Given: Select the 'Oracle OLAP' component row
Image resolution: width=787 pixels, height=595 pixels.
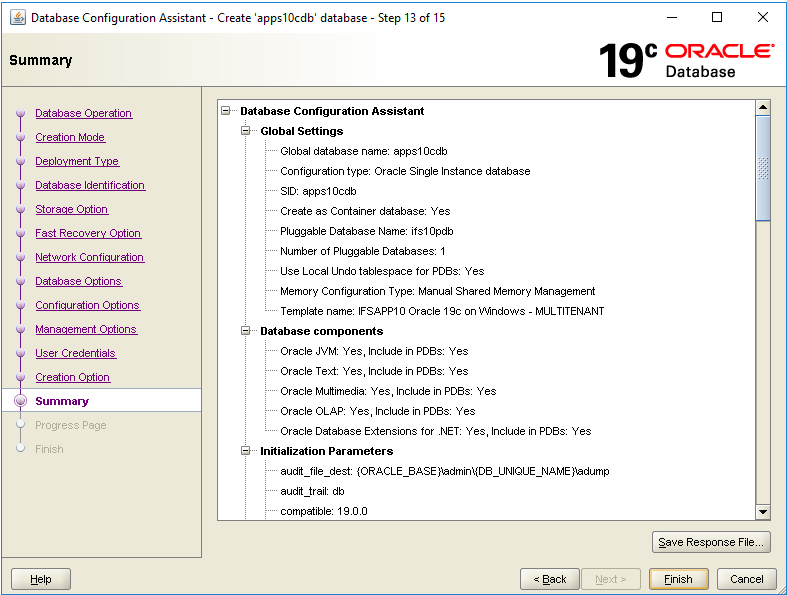Looking at the screenshot, I should click(x=377, y=411).
